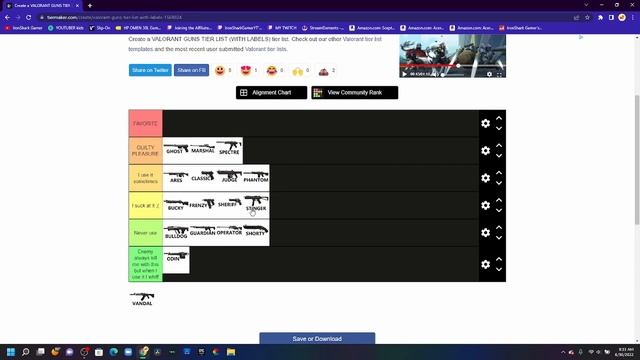The image size is (640, 360).
Task: Open the Alignment Chart
Action: [x=271, y=93]
